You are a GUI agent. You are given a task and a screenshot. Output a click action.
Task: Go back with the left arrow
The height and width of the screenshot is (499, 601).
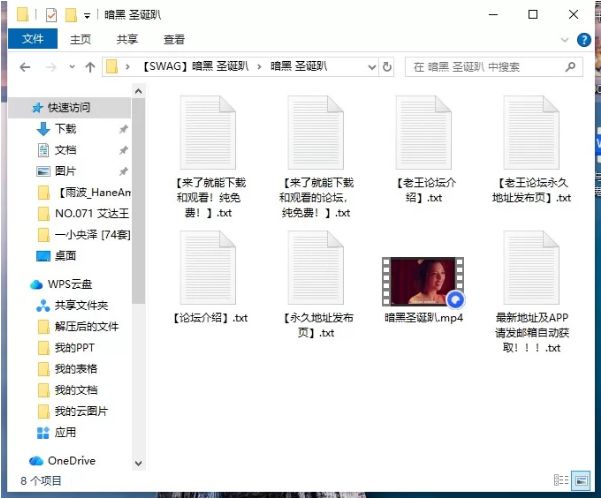25,67
